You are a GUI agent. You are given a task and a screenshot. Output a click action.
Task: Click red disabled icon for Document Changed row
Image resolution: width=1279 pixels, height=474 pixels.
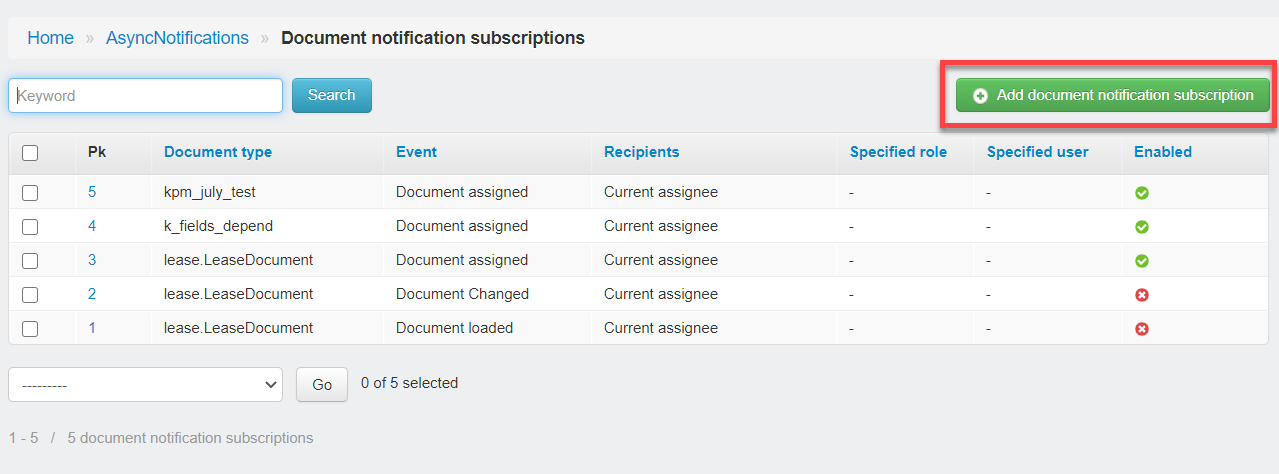click(x=1142, y=295)
